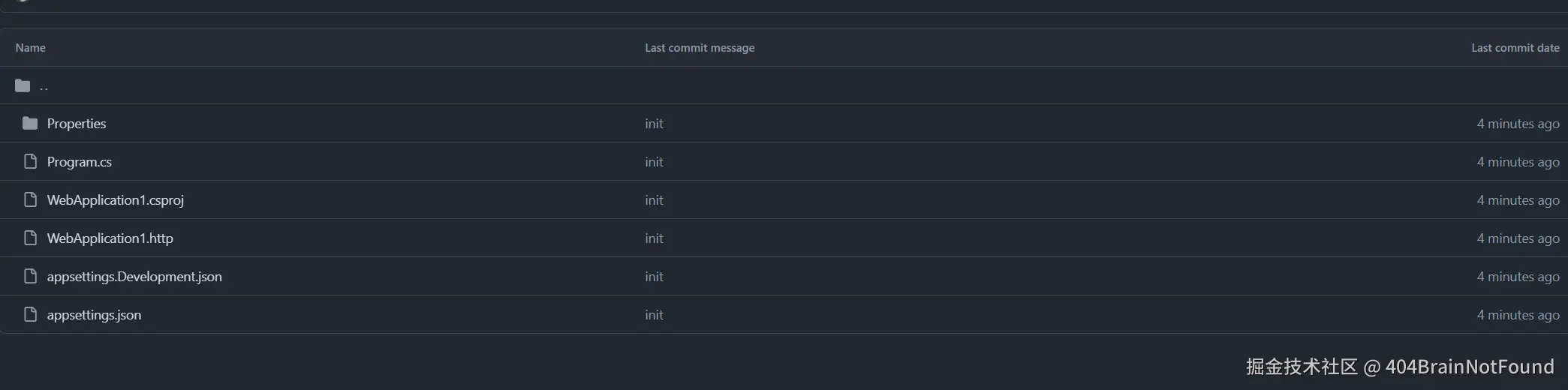This screenshot has height=390, width=1568.
Task: Open the Properties folder
Action: [x=77, y=124]
